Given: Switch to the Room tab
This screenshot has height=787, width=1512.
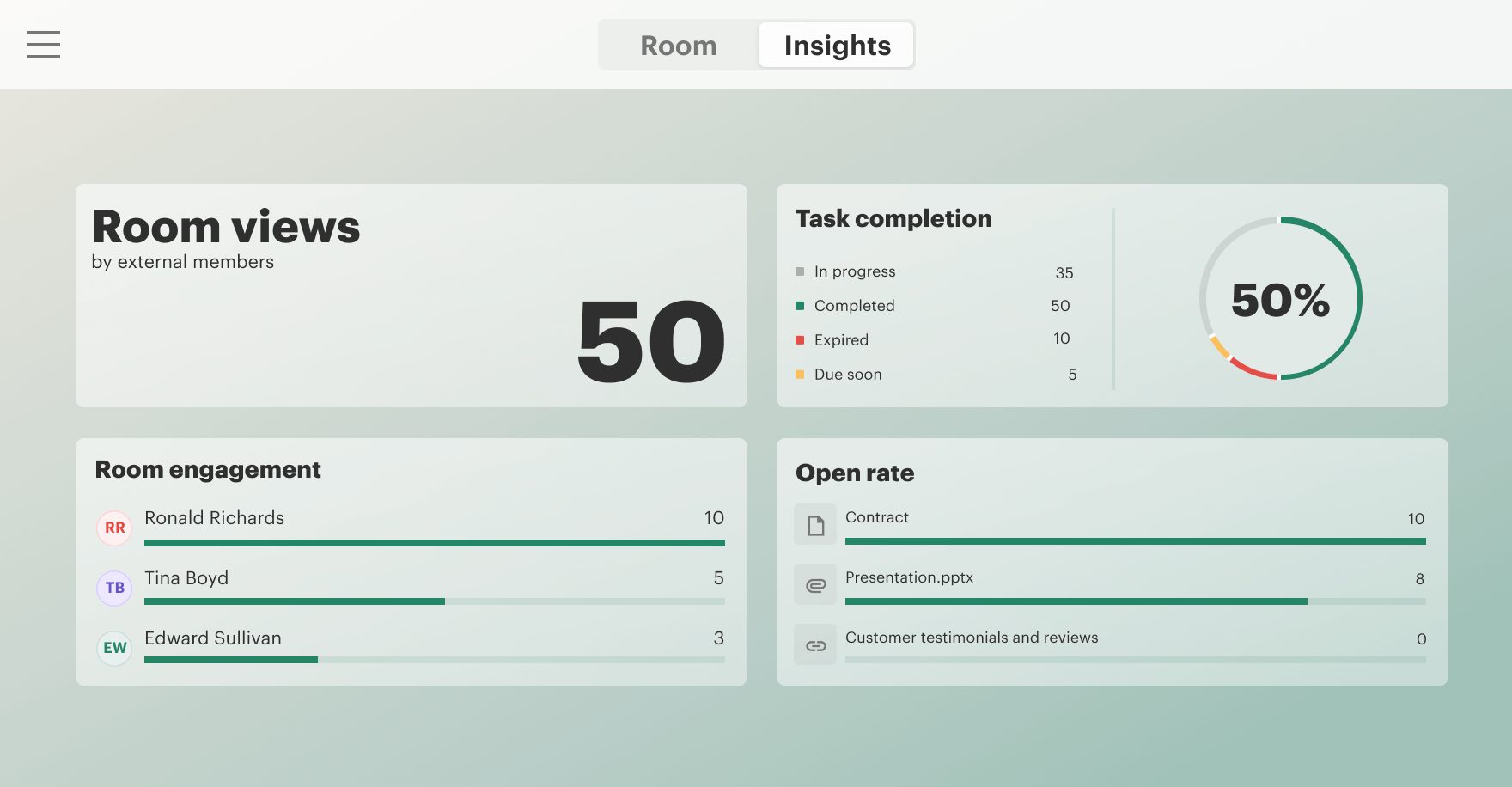Looking at the screenshot, I should point(678,46).
